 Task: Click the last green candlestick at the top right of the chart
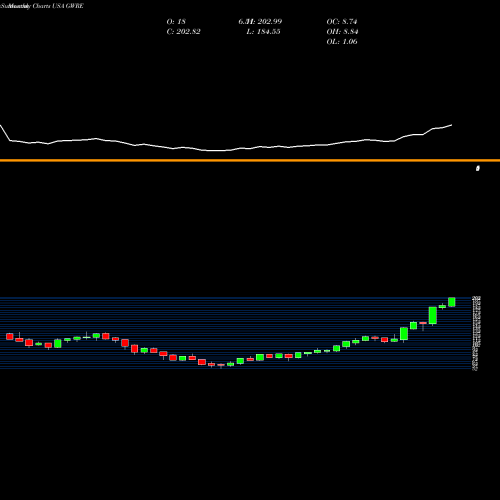coord(452,302)
